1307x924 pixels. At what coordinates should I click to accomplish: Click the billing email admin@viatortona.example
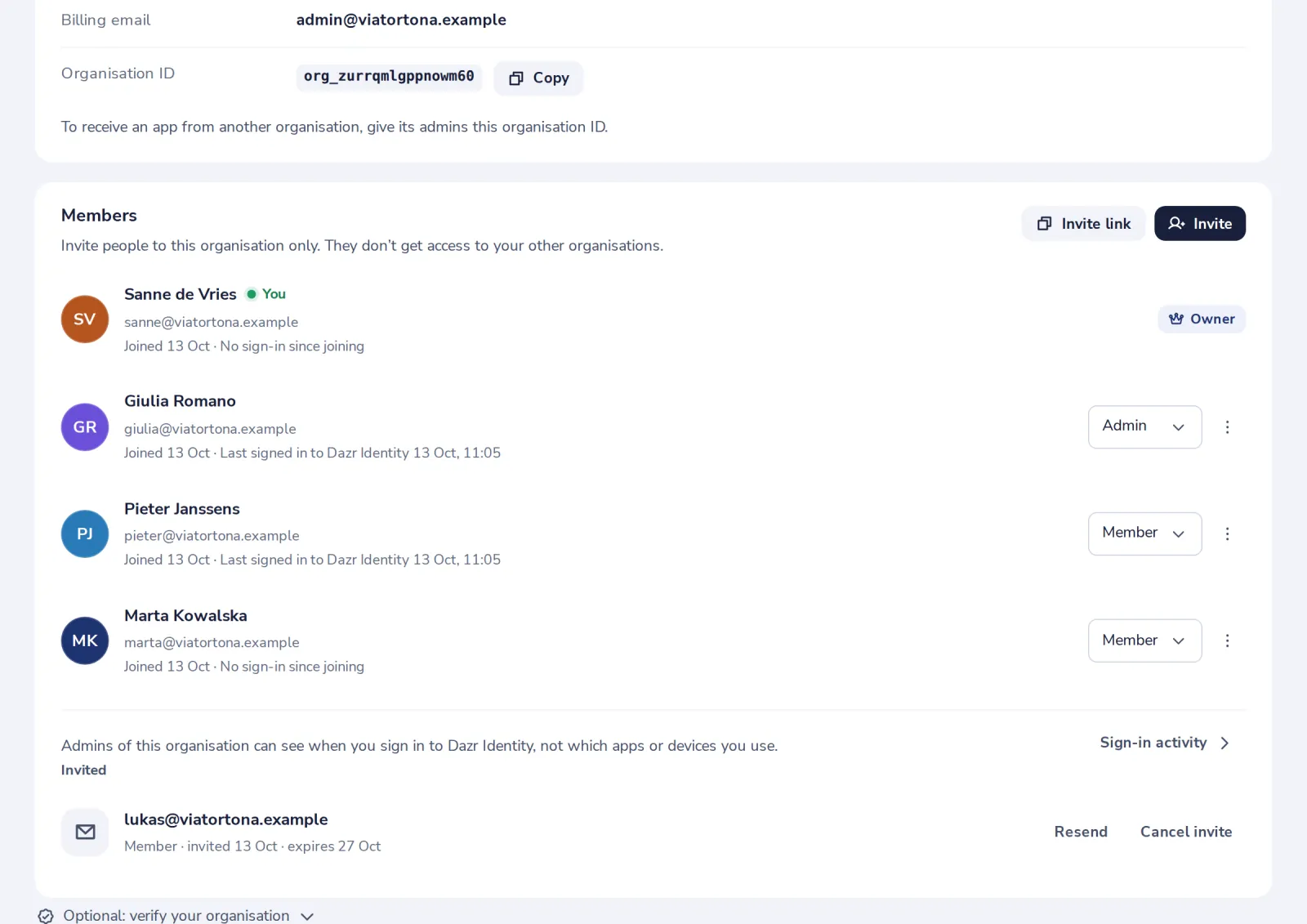[401, 20]
